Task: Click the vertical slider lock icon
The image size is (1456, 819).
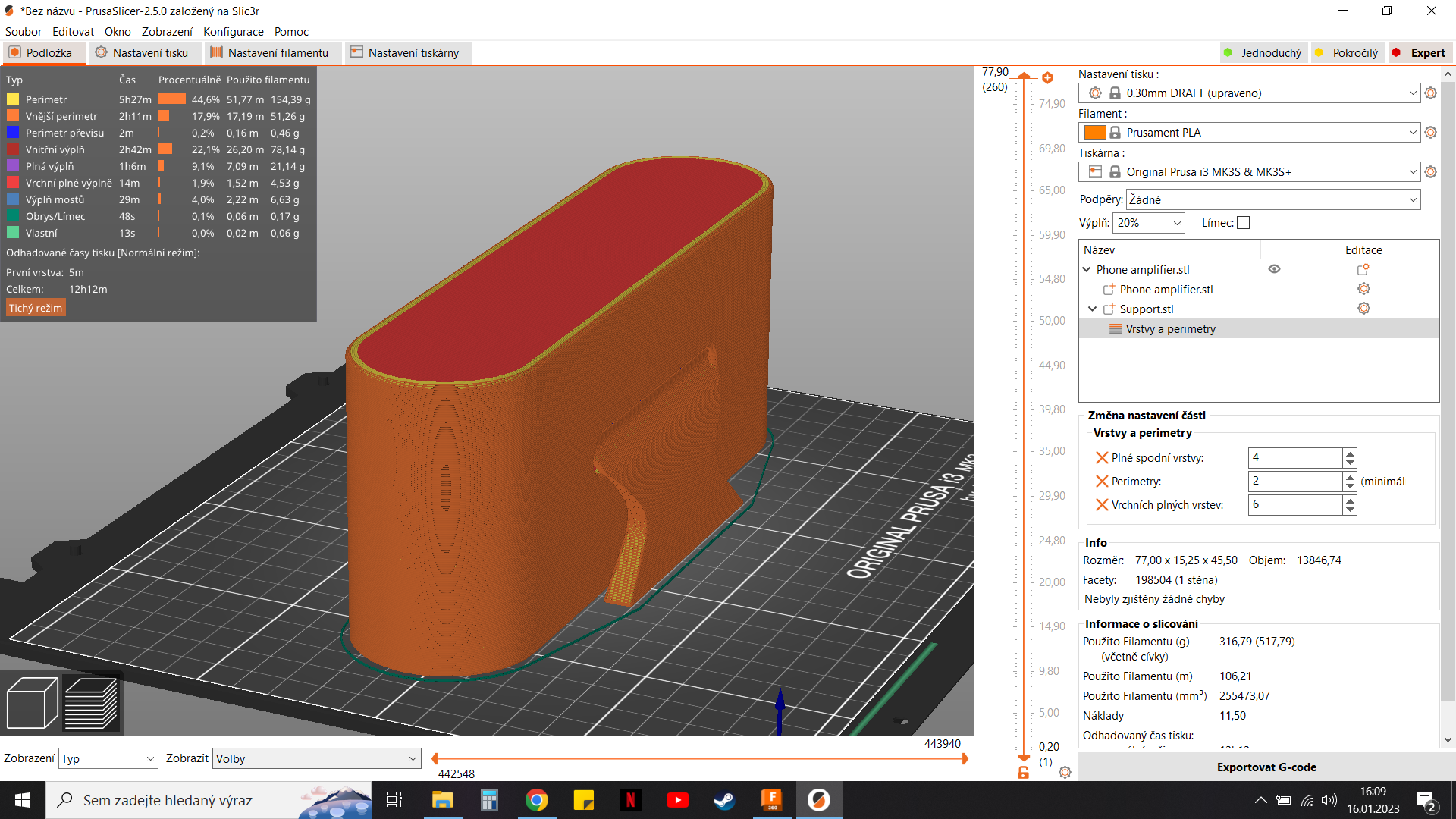Action: tap(1023, 772)
